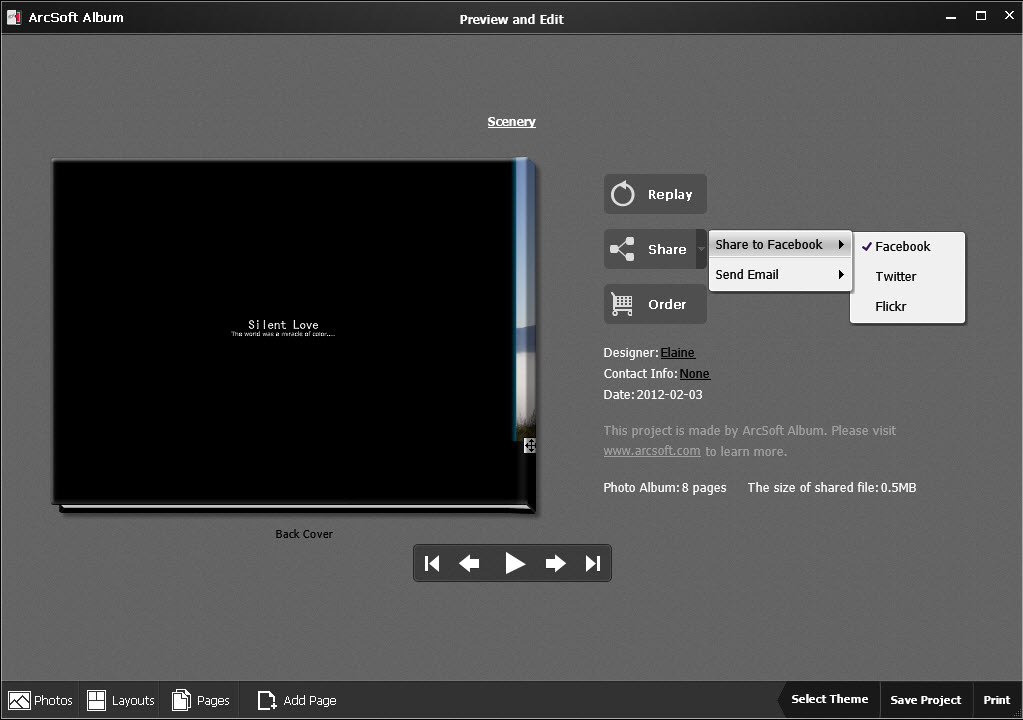Play the album slideshow
The image size is (1023, 720).
coord(514,563)
